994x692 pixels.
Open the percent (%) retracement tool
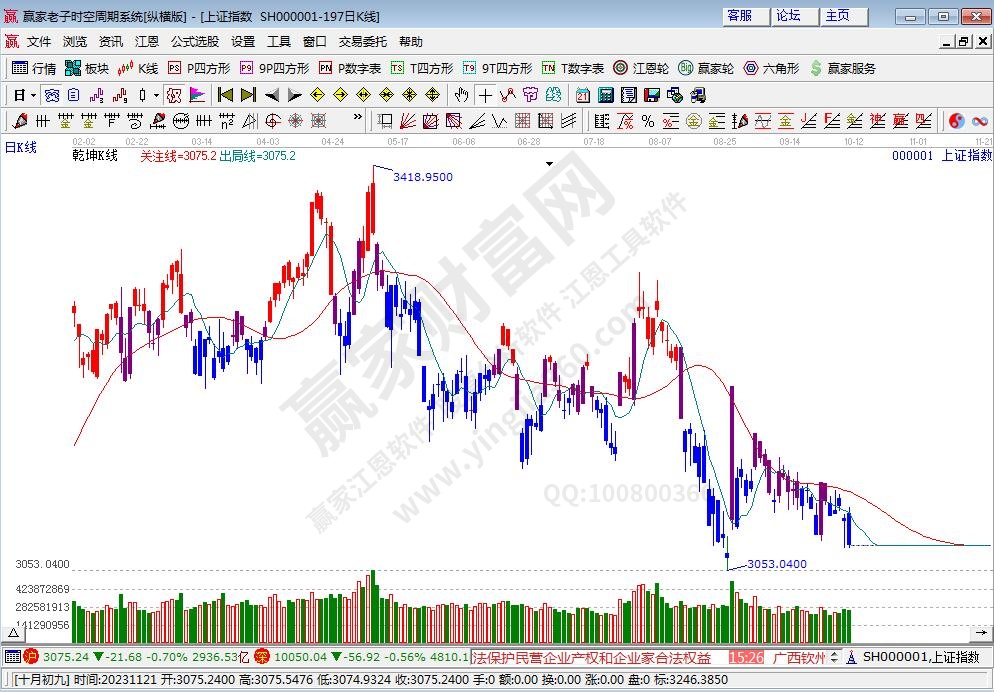[647, 121]
